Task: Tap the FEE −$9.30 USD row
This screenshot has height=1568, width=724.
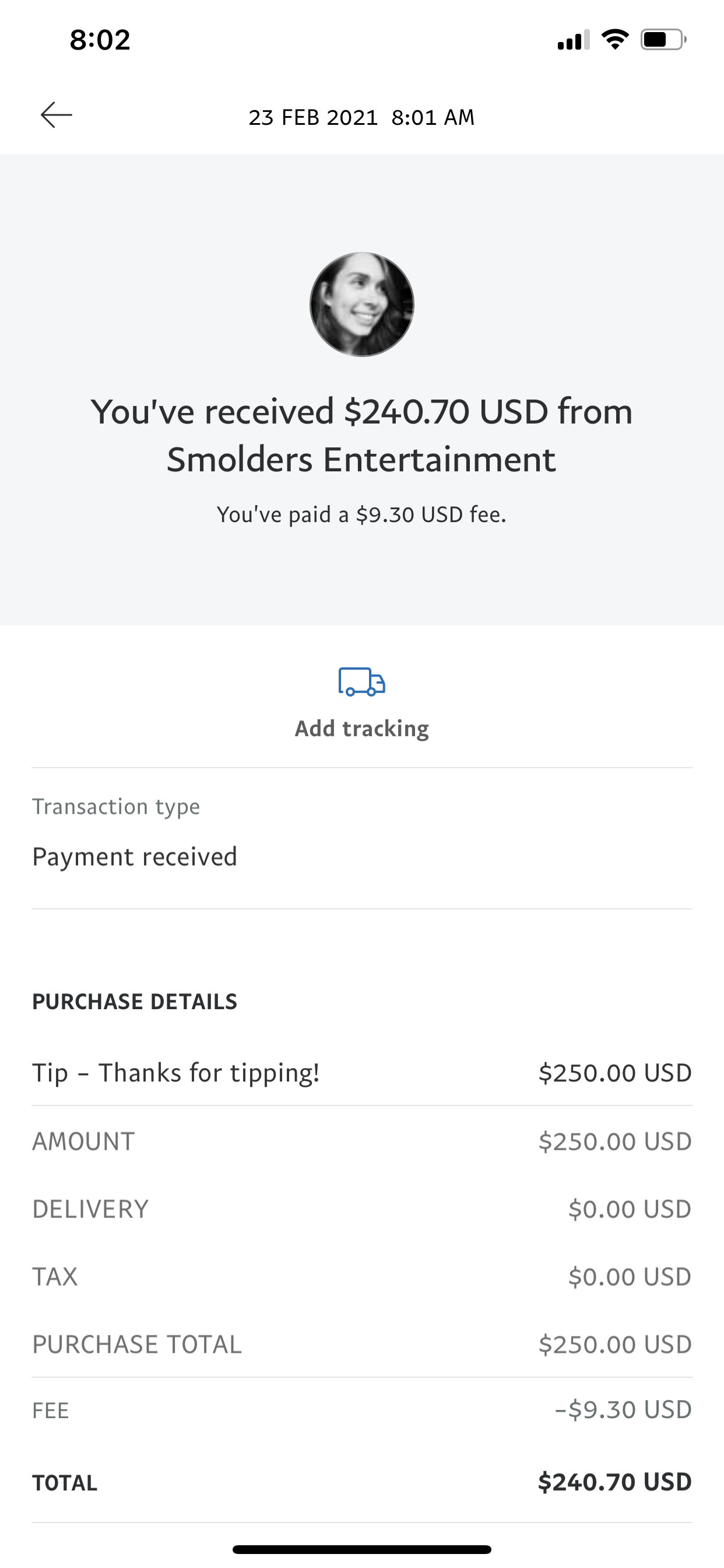Action: [362, 1410]
